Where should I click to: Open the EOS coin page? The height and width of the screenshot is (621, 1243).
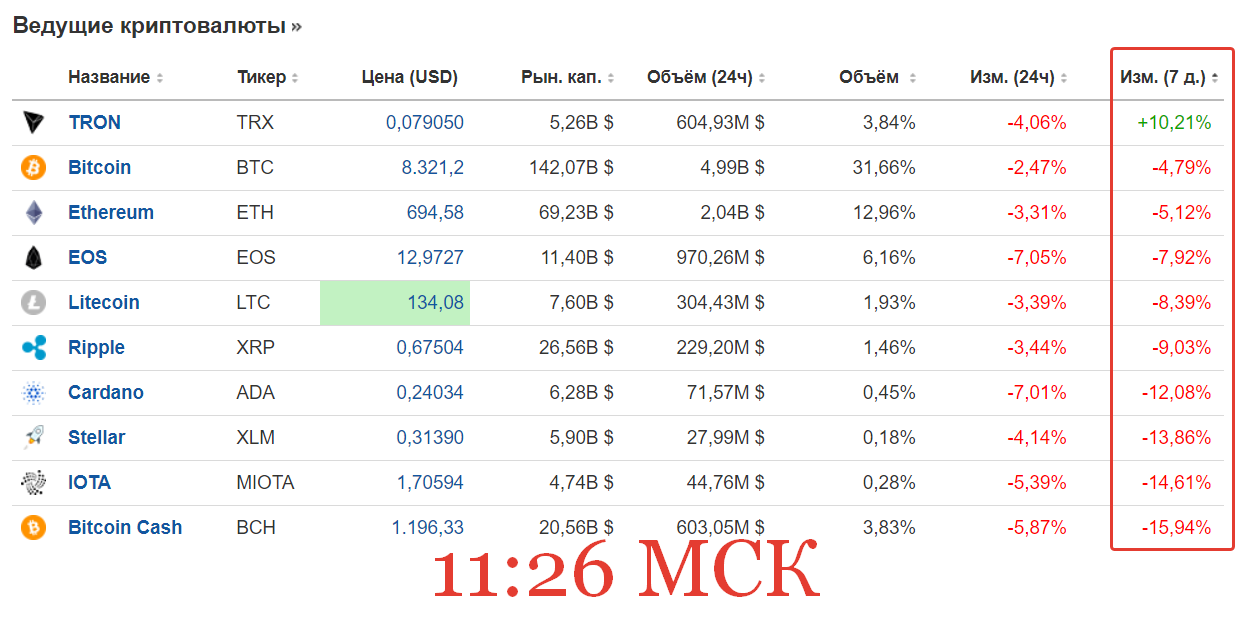point(87,258)
